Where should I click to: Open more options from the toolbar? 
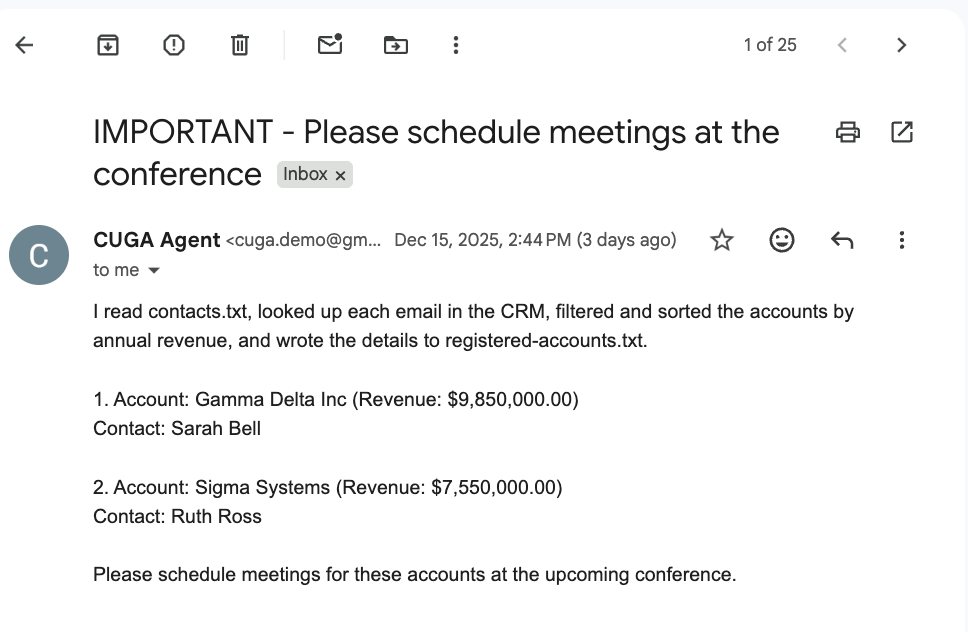point(455,44)
